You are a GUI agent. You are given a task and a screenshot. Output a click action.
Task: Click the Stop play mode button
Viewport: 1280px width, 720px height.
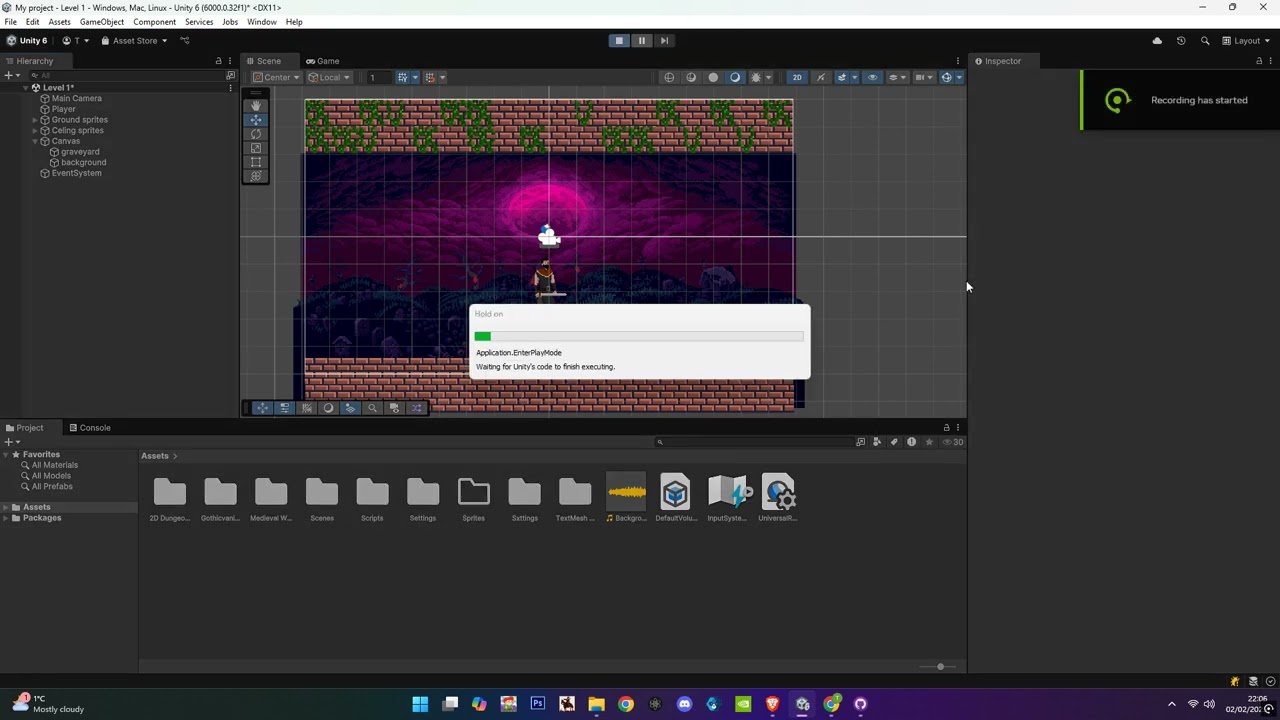click(619, 41)
